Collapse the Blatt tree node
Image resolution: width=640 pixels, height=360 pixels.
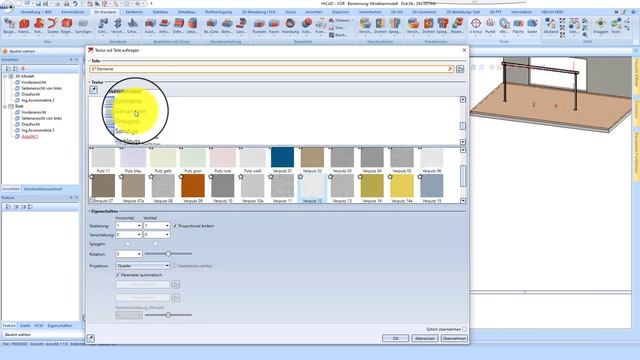point(5,107)
